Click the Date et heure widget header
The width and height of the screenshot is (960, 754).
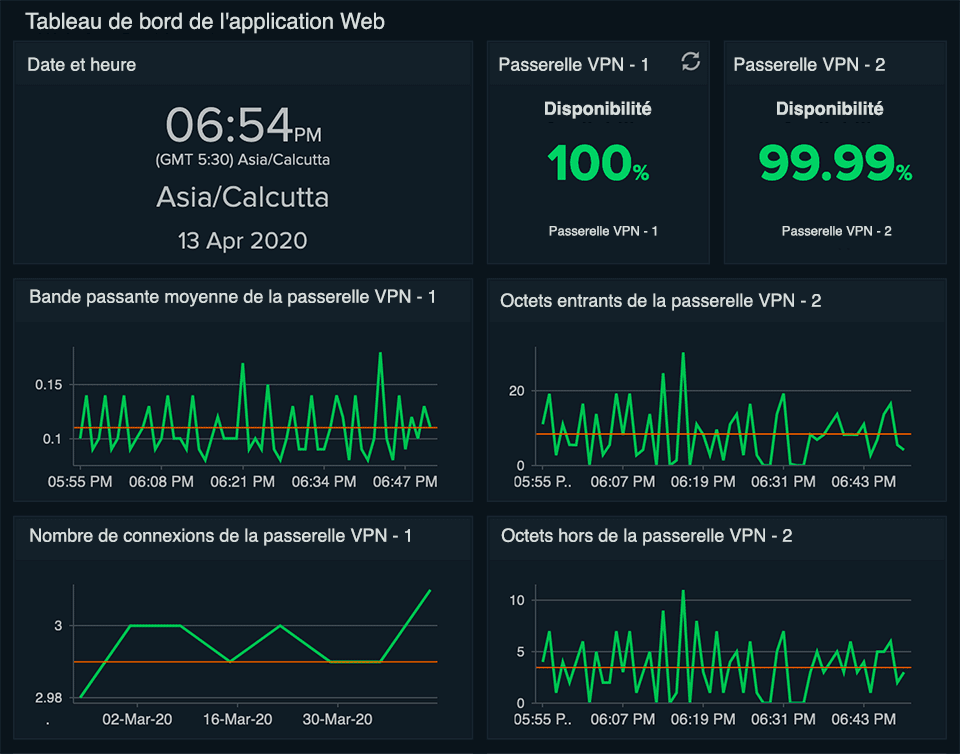tap(80, 64)
